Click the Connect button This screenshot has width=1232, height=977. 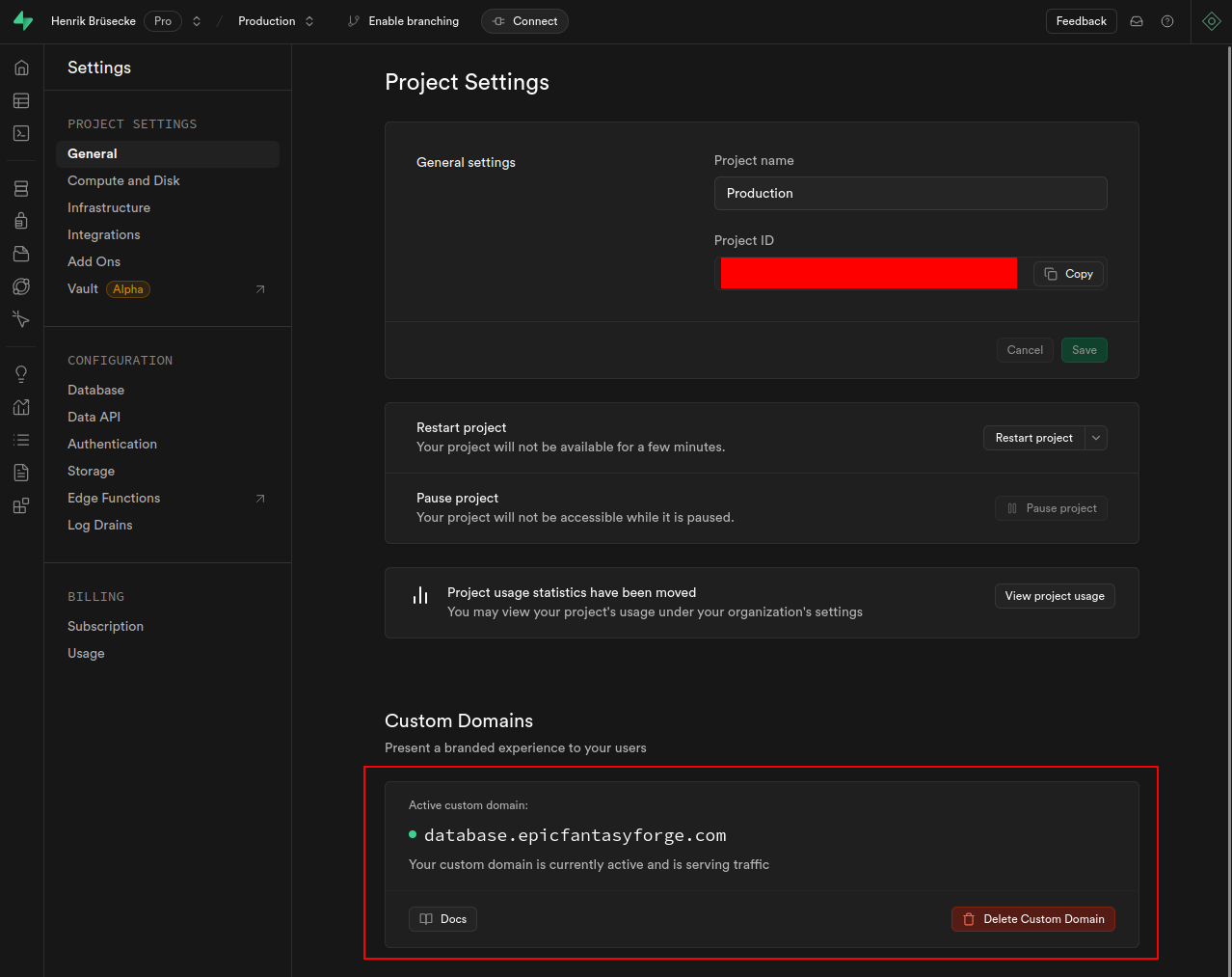coord(524,21)
